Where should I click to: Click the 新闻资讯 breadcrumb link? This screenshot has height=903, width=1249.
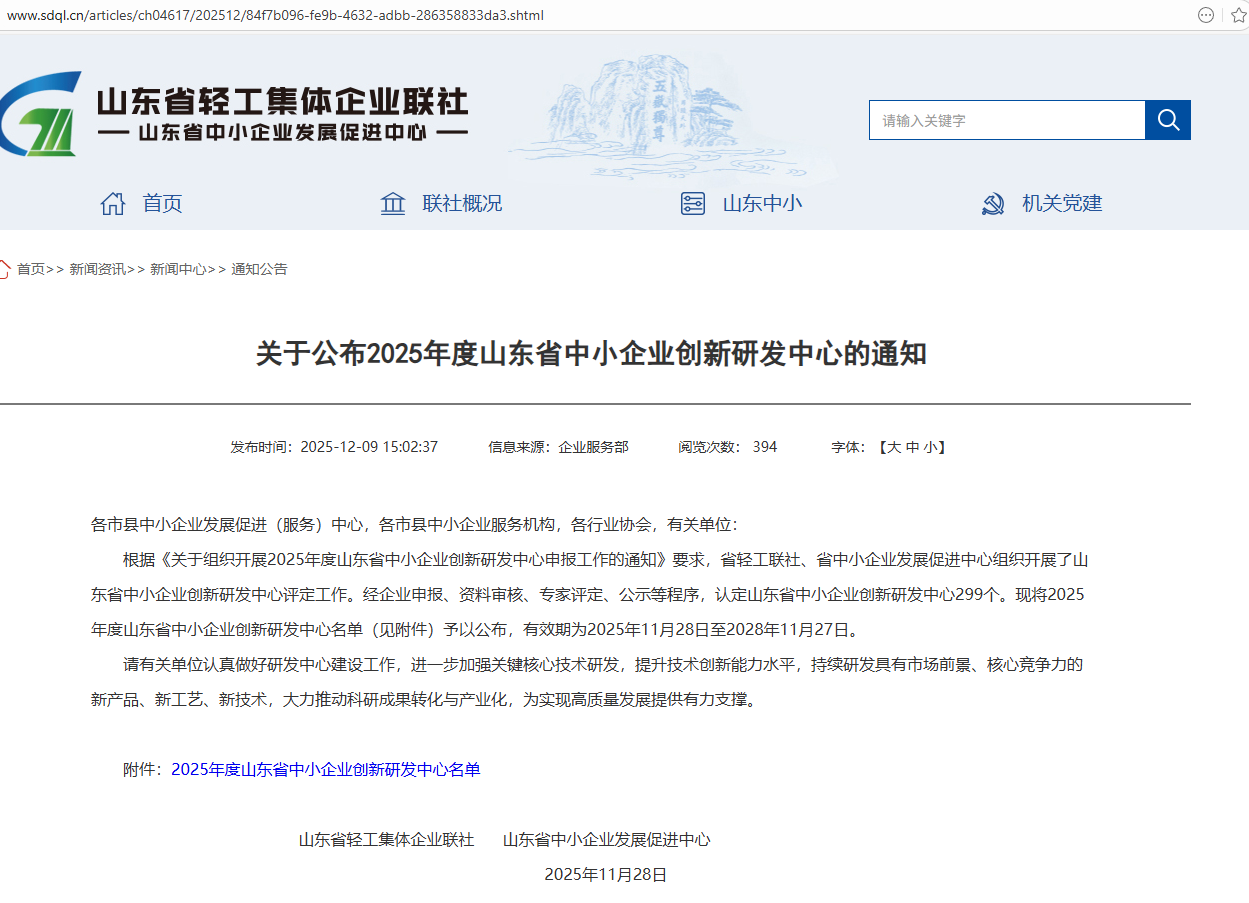click(x=97, y=269)
